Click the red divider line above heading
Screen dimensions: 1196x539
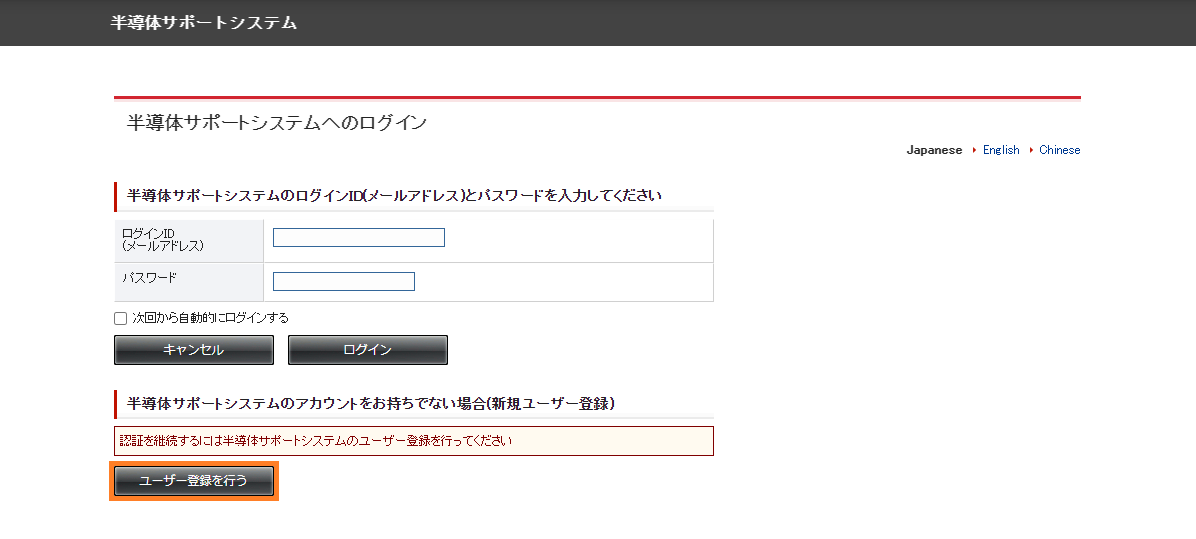597,98
